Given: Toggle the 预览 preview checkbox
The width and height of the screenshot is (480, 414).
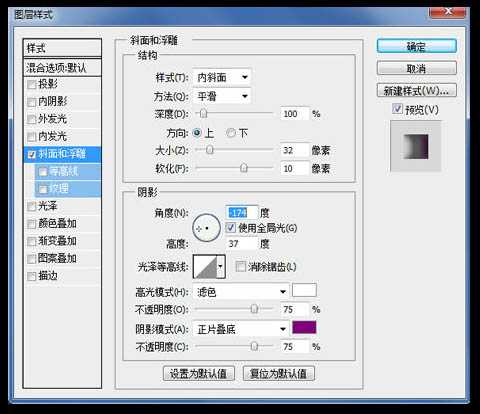Looking at the screenshot, I should coord(397,108).
